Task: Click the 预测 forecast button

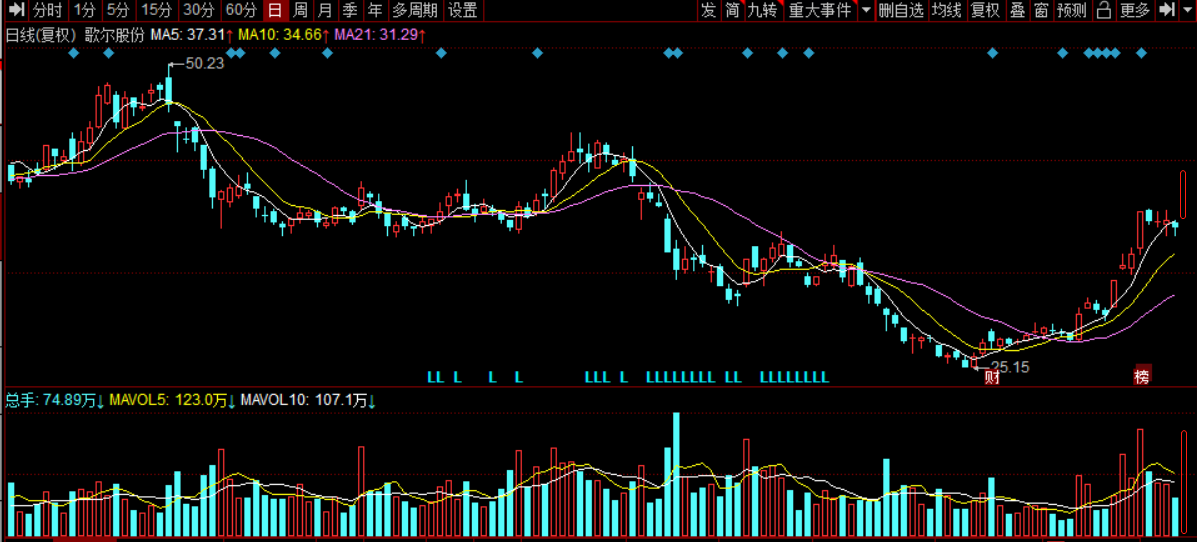Action: tap(1071, 10)
